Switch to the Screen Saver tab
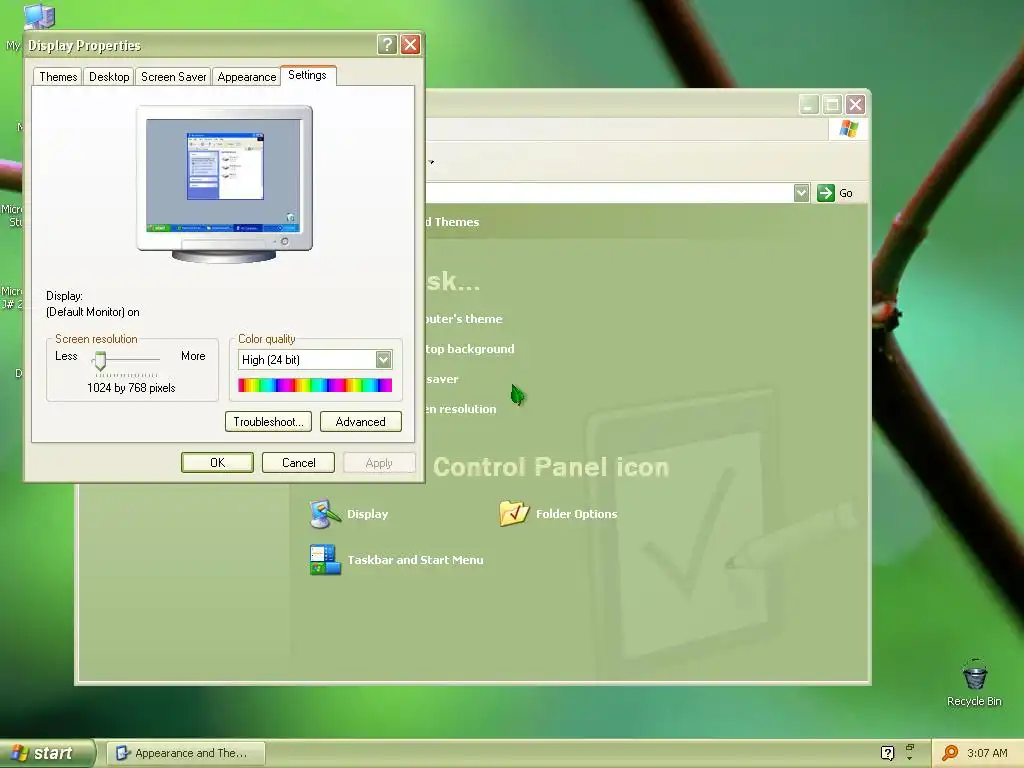1024x768 pixels. coord(173,76)
